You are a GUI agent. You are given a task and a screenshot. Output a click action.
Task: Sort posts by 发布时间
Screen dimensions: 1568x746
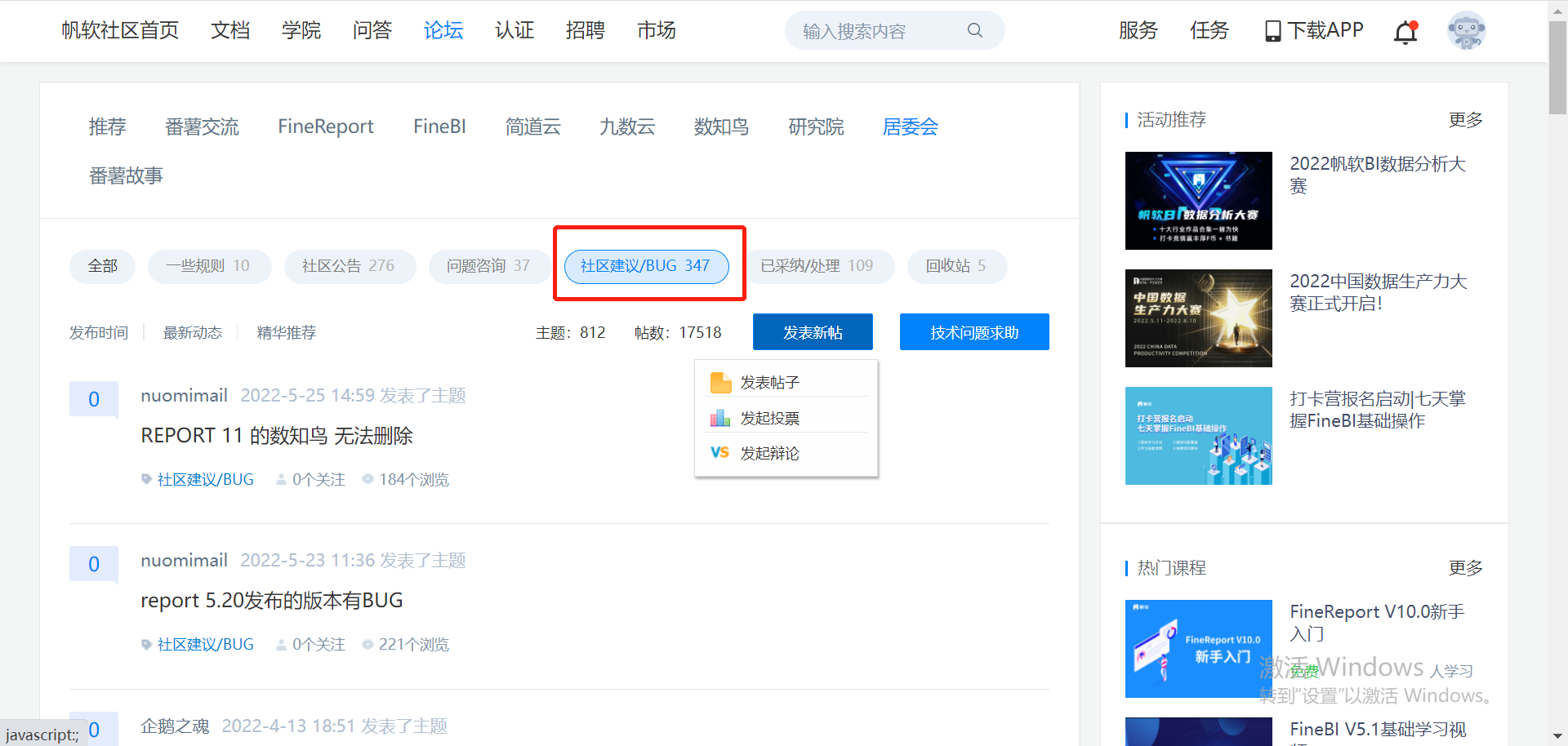(x=99, y=333)
